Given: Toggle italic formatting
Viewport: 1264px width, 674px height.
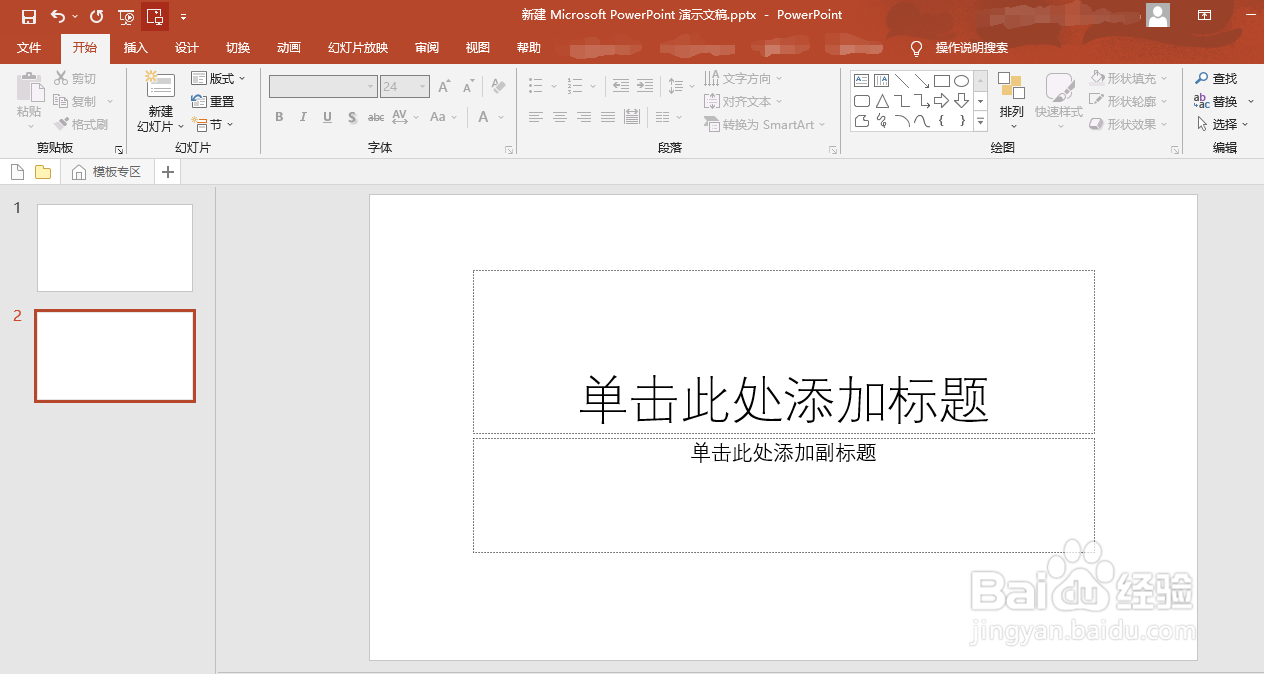Looking at the screenshot, I should click(x=303, y=117).
